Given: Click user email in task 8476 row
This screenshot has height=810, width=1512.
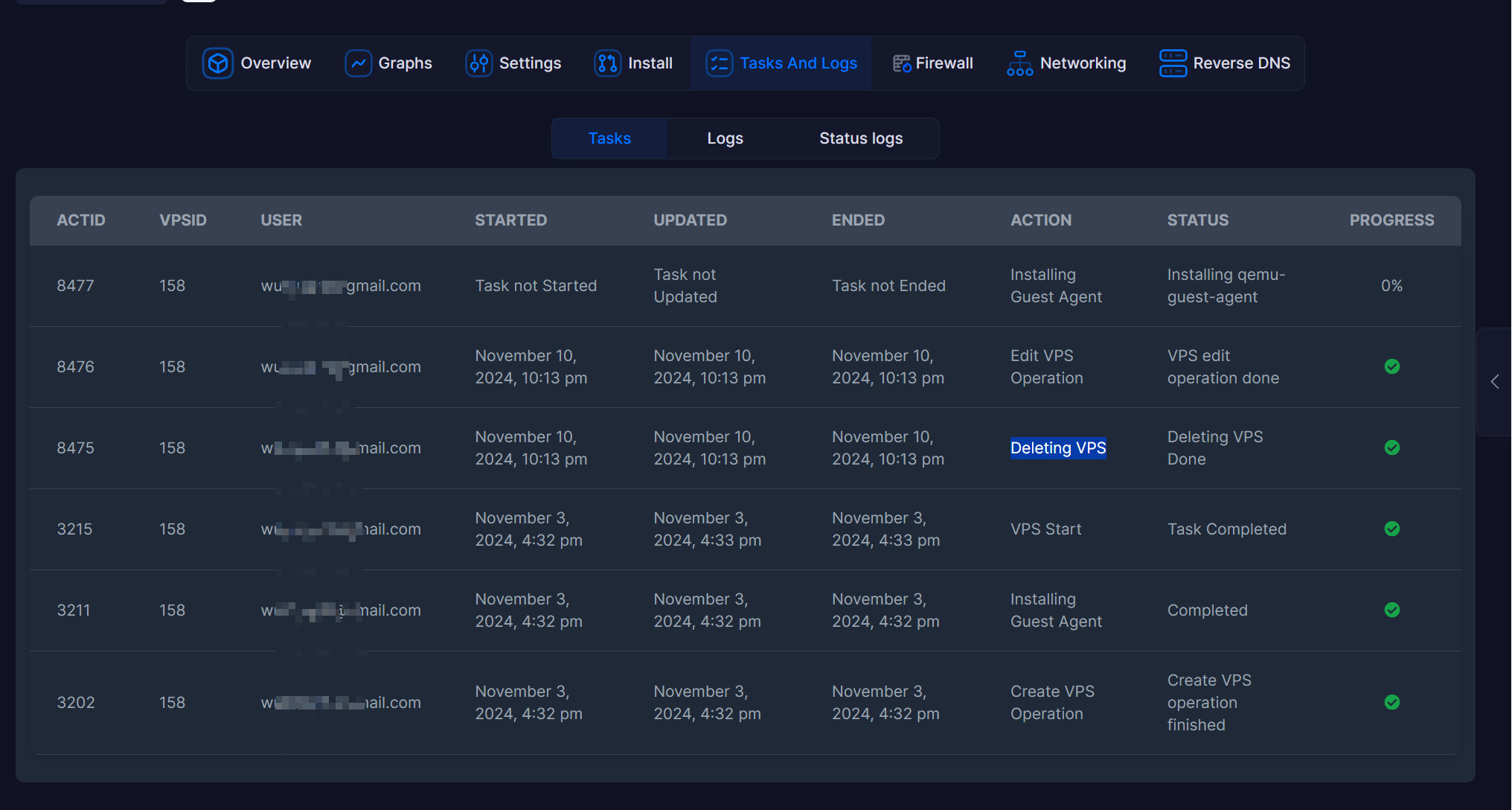Looking at the screenshot, I should [x=341, y=367].
